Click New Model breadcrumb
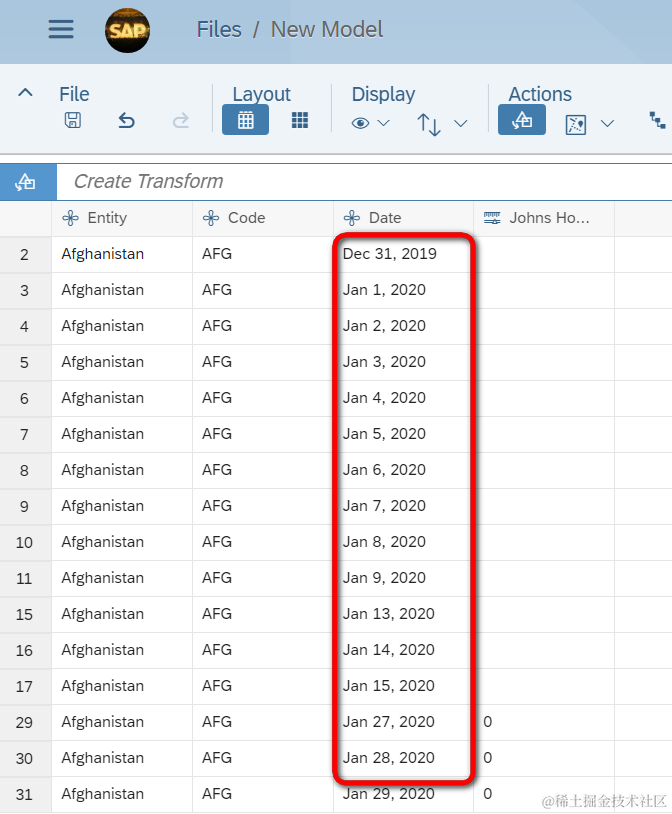This screenshot has width=672, height=814. click(327, 30)
